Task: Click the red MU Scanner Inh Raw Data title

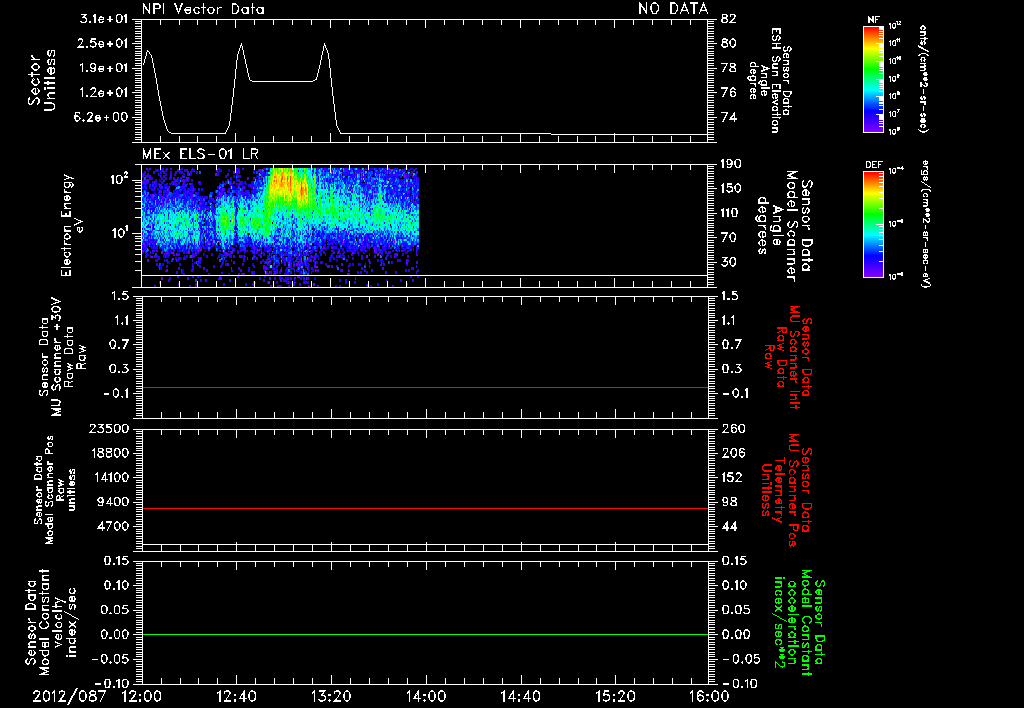Action: click(x=788, y=357)
